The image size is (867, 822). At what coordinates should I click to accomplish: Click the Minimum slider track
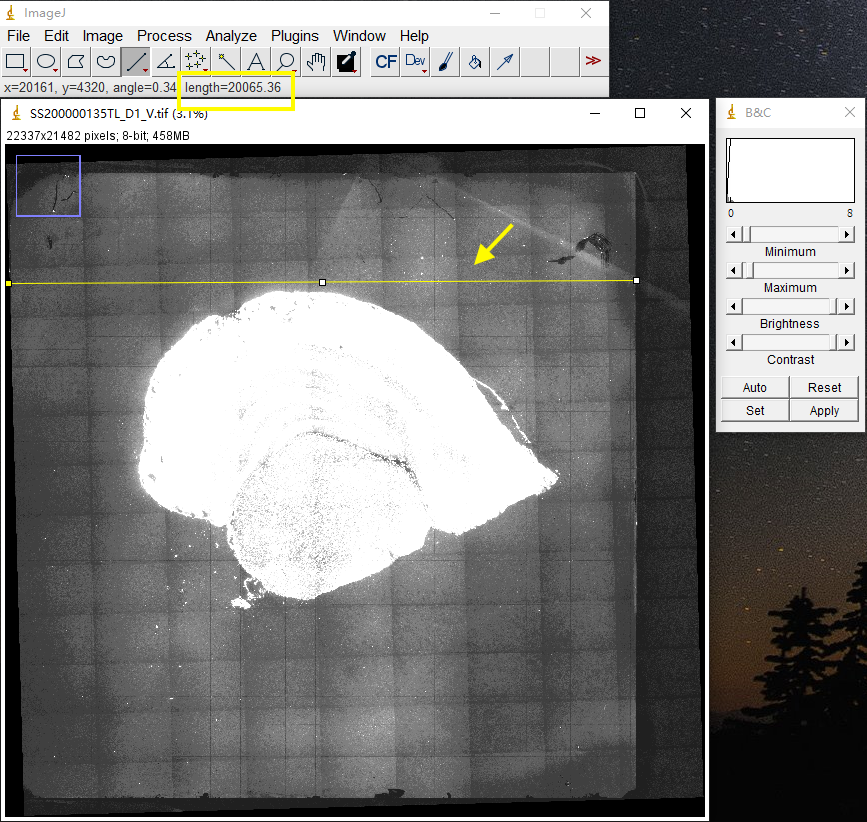[x=790, y=234]
